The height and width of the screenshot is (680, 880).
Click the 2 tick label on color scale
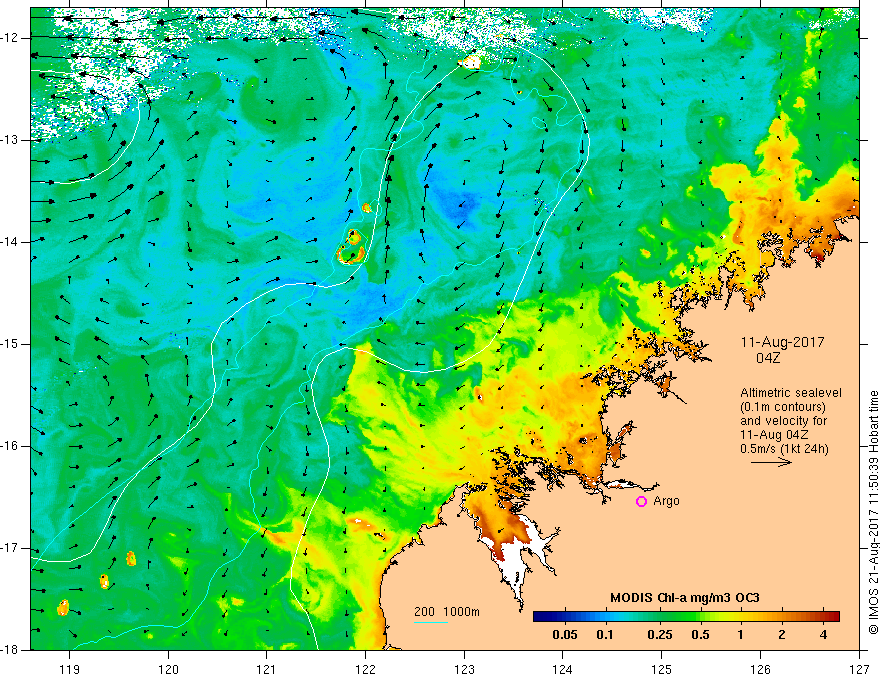pos(782,635)
